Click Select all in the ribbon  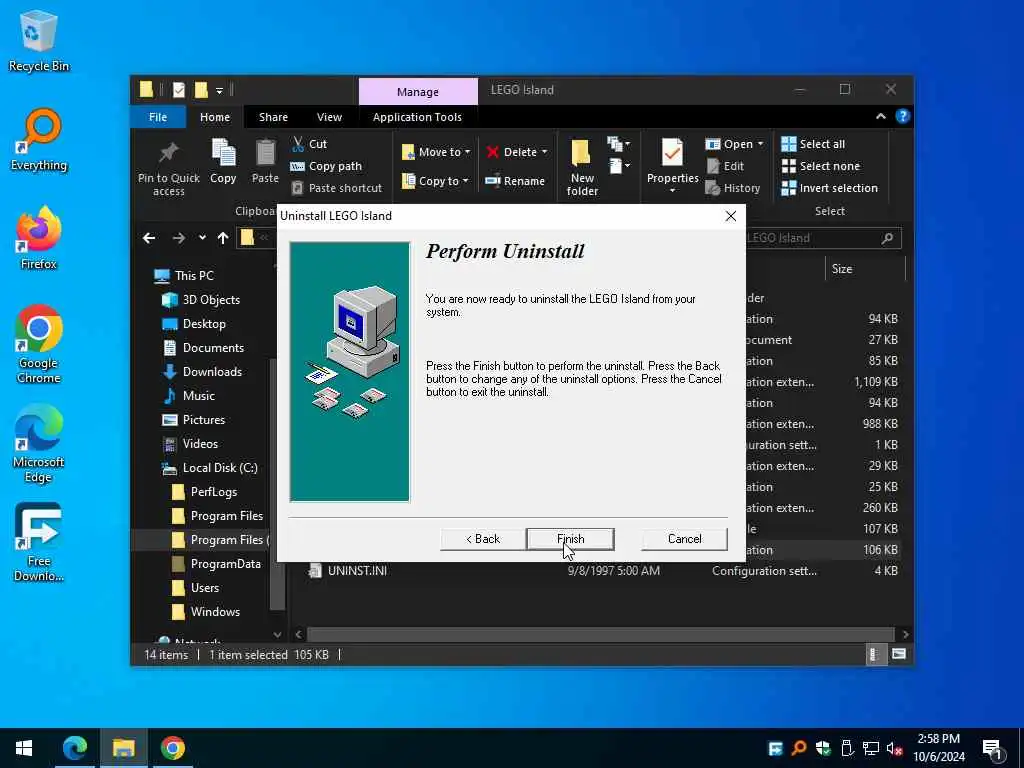813,144
